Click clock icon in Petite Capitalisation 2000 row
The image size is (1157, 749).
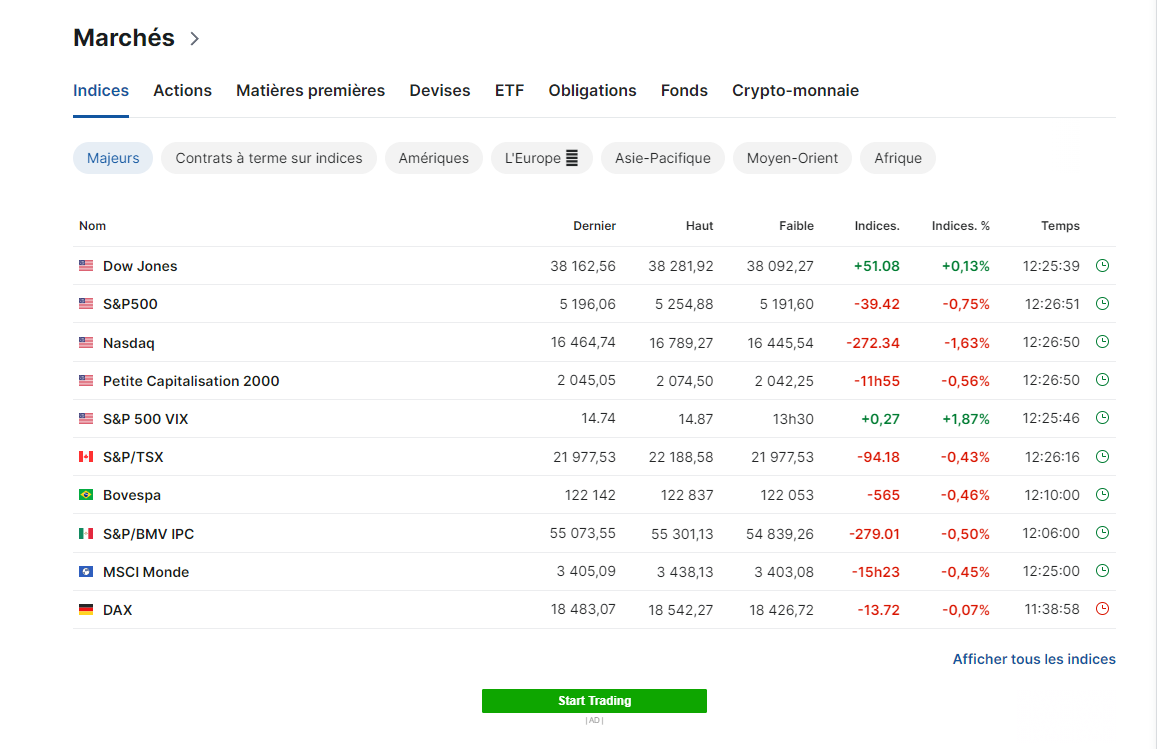[1102, 380]
